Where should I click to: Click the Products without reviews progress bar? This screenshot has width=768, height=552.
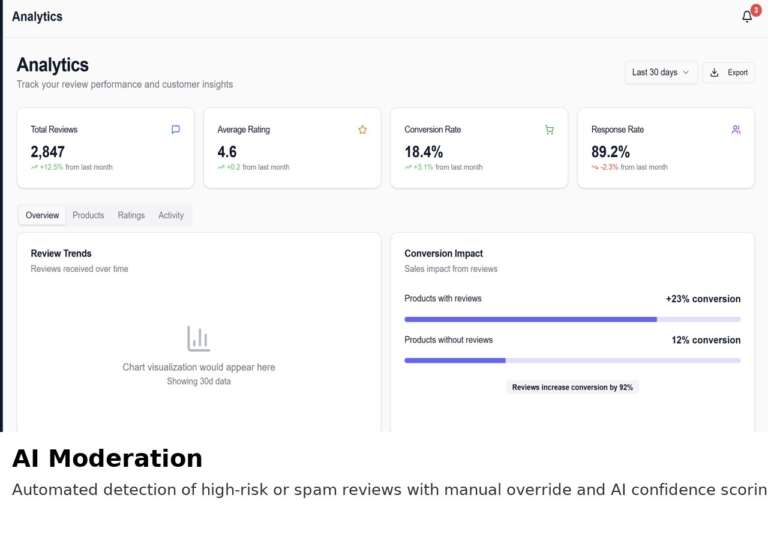coord(572,360)
